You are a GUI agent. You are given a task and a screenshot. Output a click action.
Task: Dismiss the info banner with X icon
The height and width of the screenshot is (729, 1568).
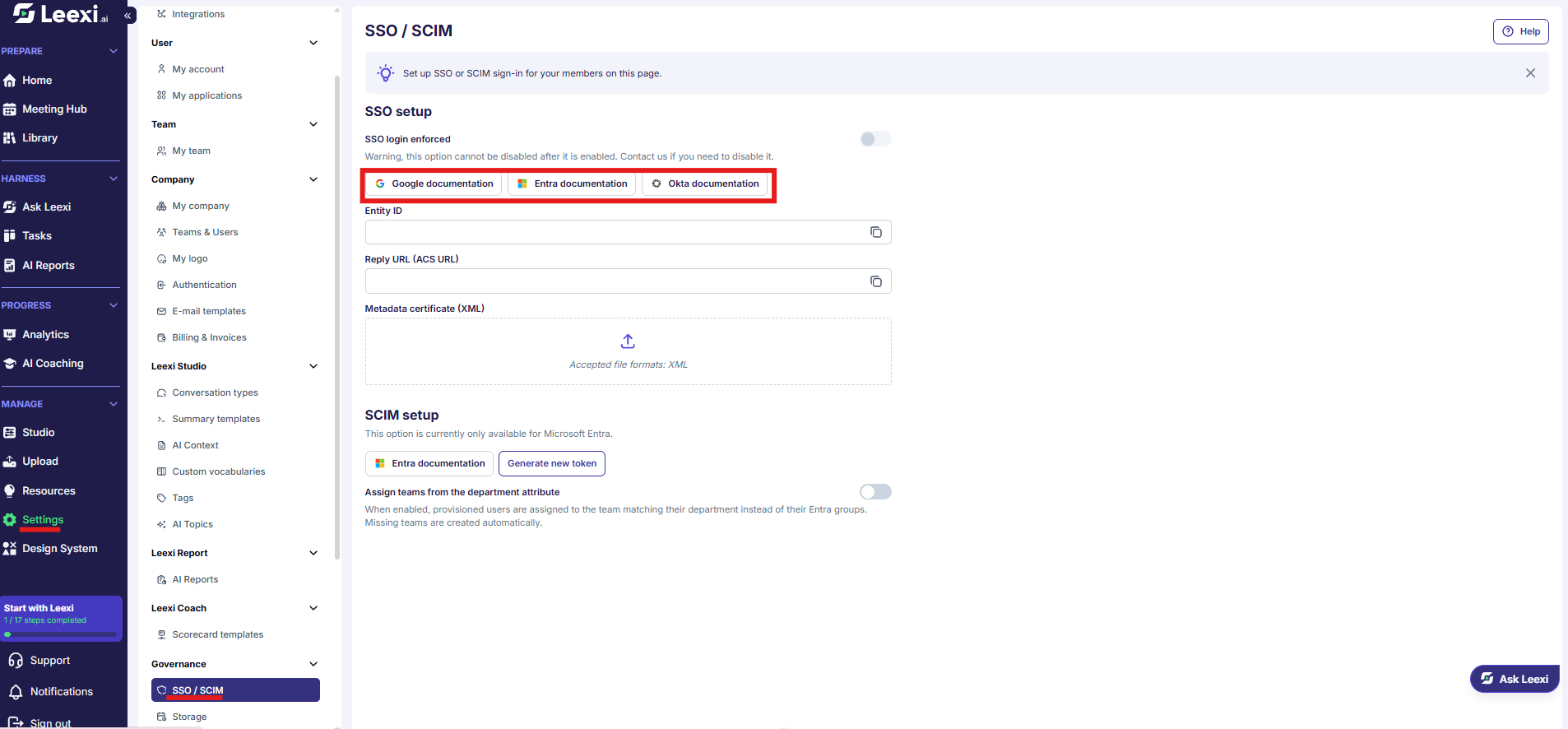pyautogui.click(x=1530, y=73)
